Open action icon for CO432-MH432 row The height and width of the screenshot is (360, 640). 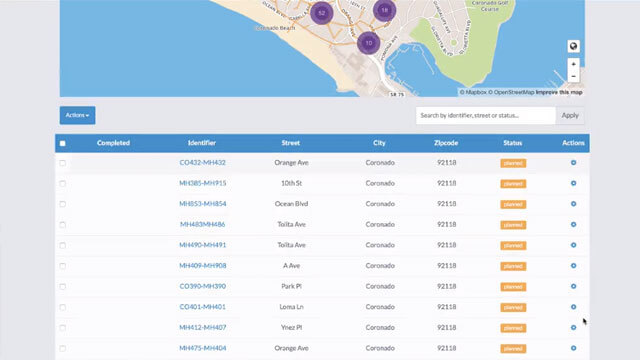[x=573, y=162]
